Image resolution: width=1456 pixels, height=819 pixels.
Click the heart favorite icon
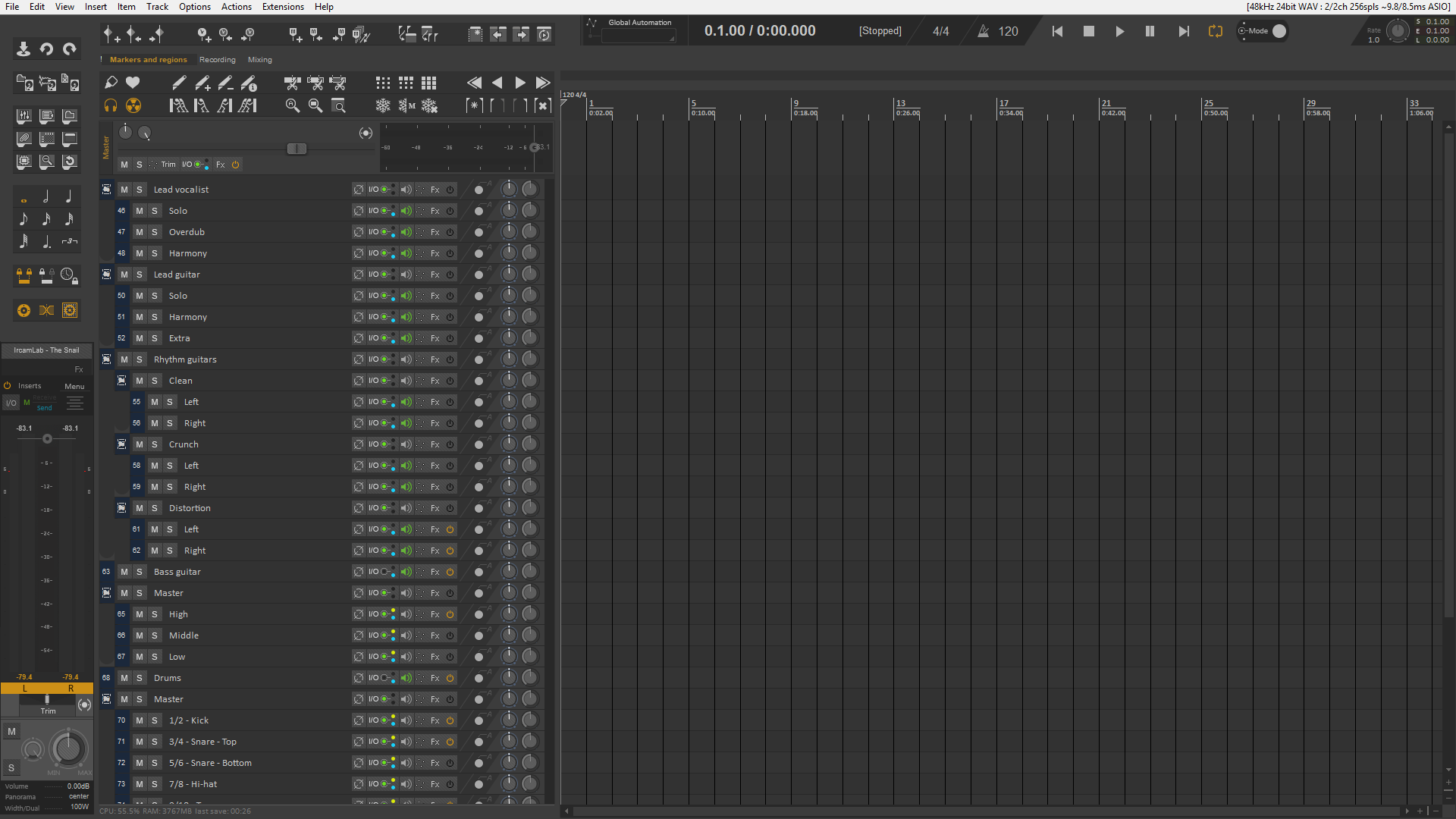click(x=133, y=83)
